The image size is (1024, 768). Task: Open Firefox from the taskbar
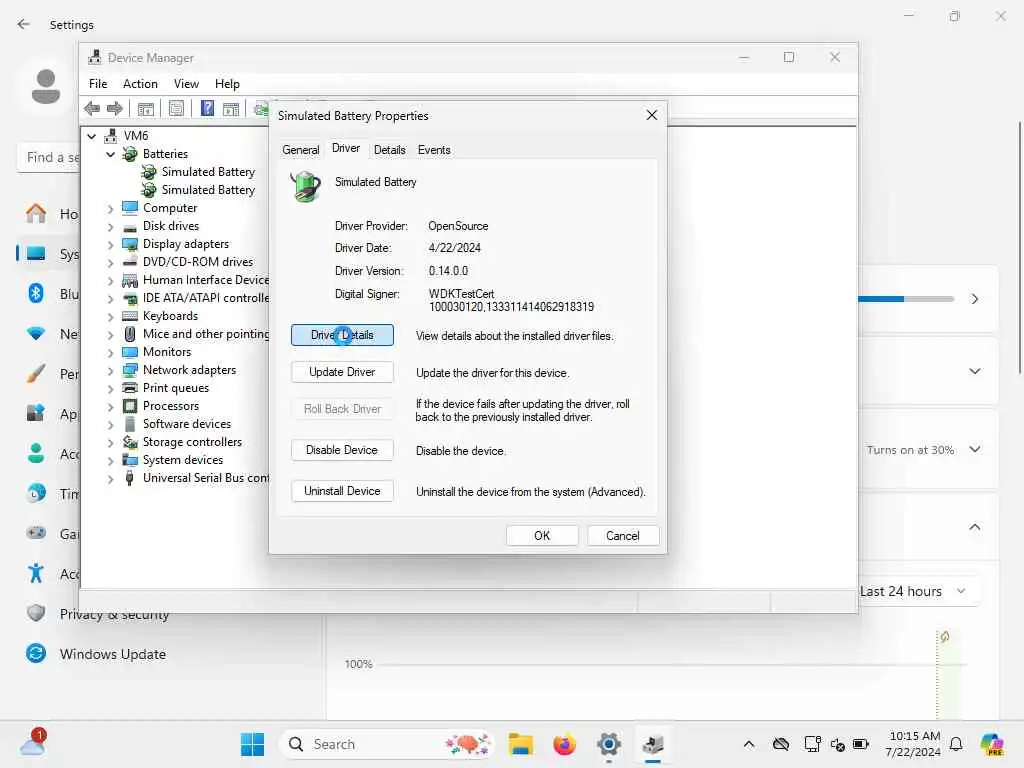564,744
